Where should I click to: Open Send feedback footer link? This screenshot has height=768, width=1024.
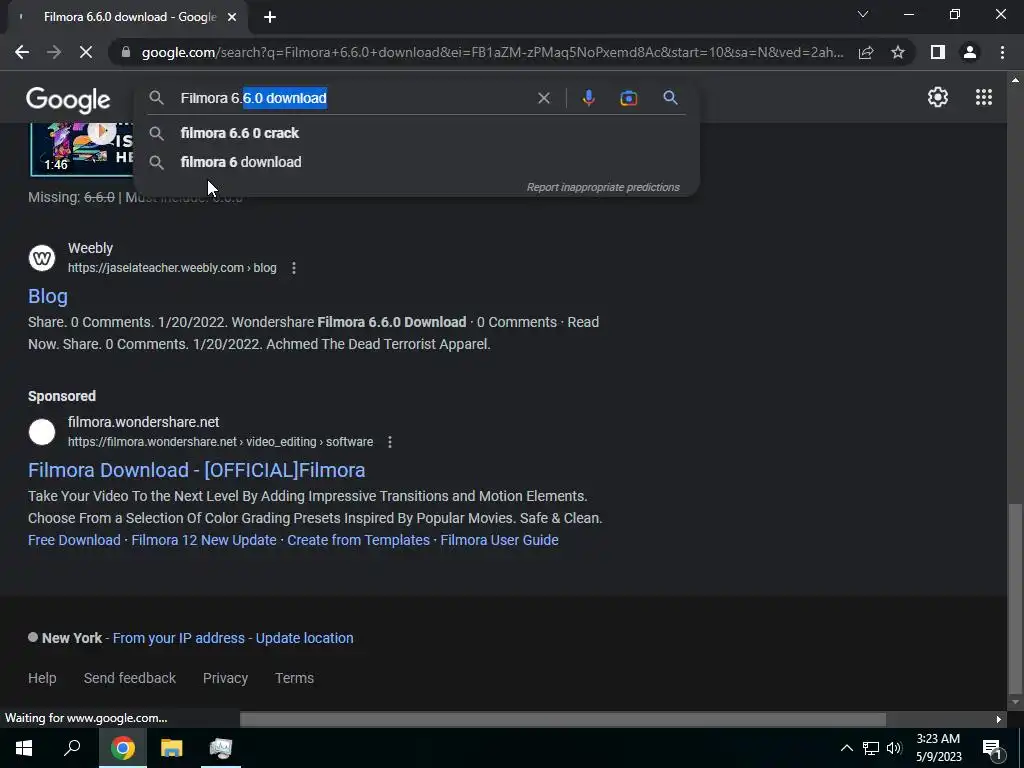[130, 678]
